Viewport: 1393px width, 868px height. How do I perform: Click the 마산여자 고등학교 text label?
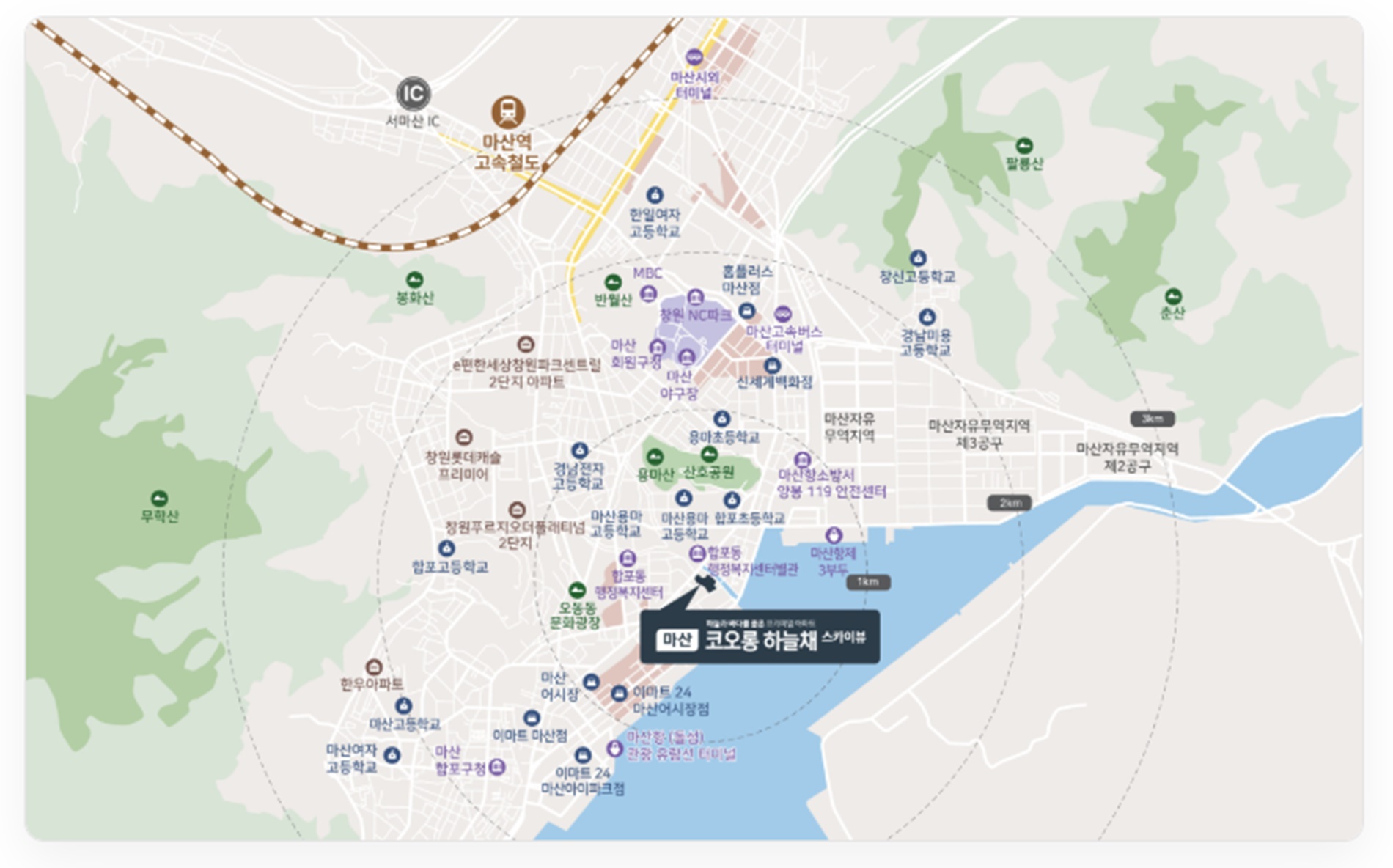click(x=351, y=758)
